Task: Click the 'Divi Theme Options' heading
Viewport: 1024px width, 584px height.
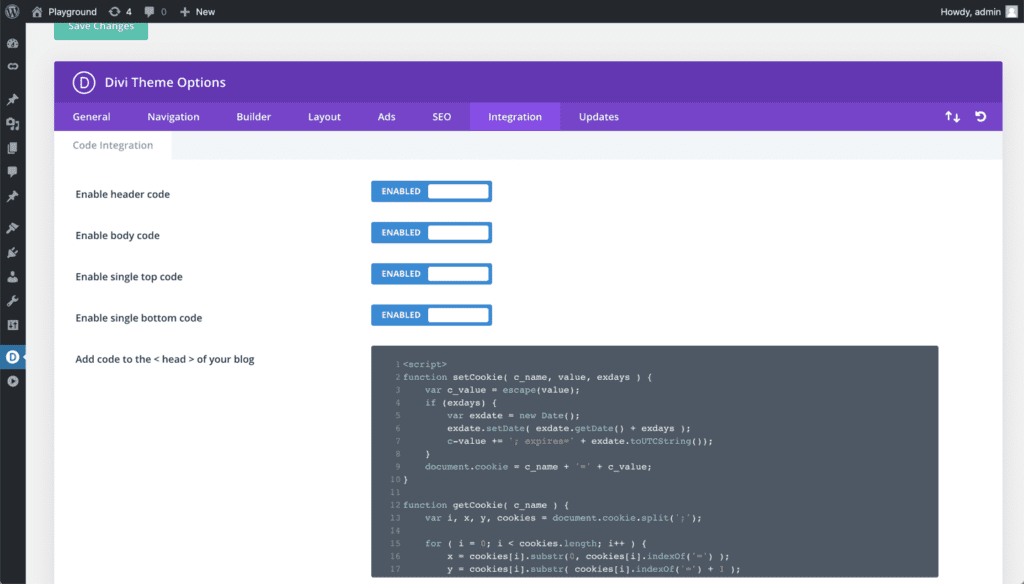Action: [x=165, y=83]
